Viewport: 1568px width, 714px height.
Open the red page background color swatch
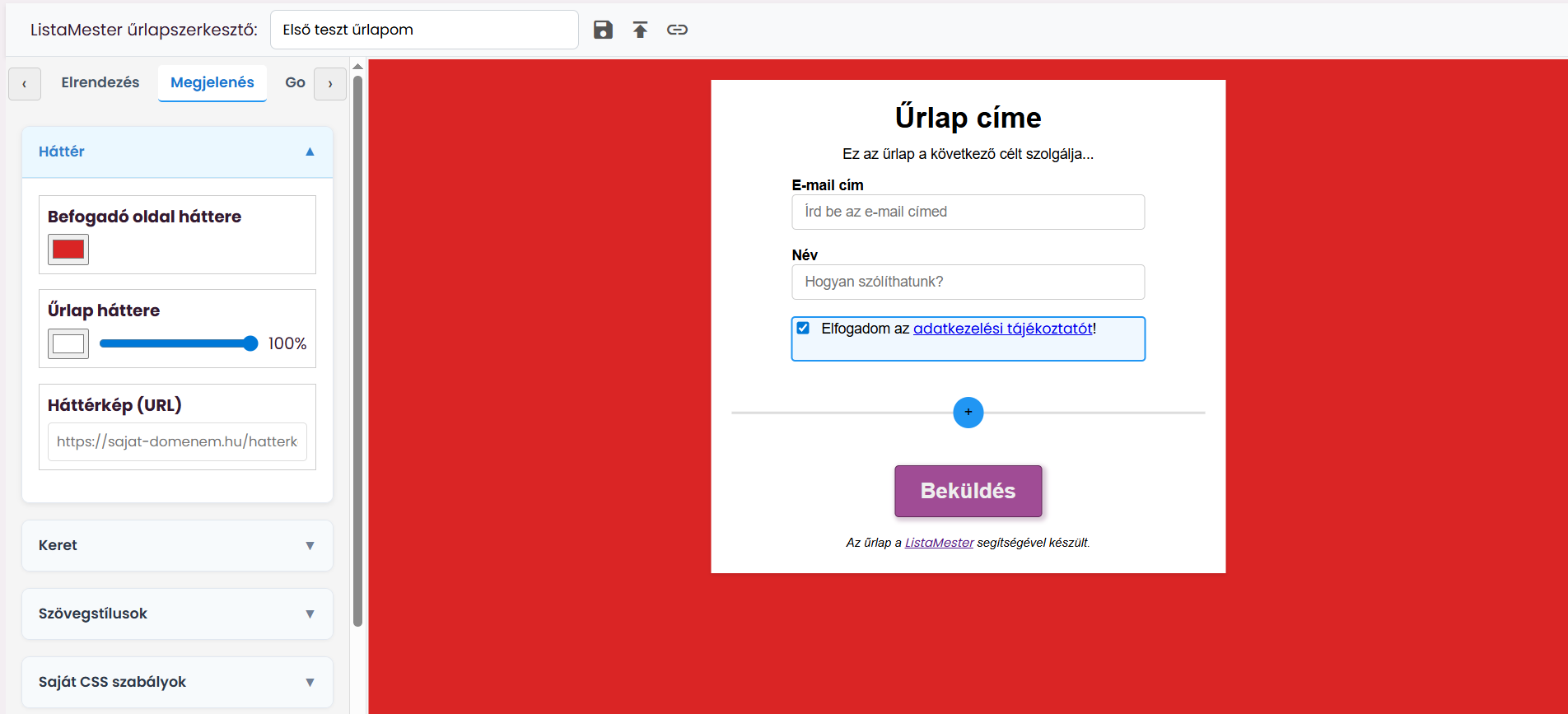click(x=68, y=250)
